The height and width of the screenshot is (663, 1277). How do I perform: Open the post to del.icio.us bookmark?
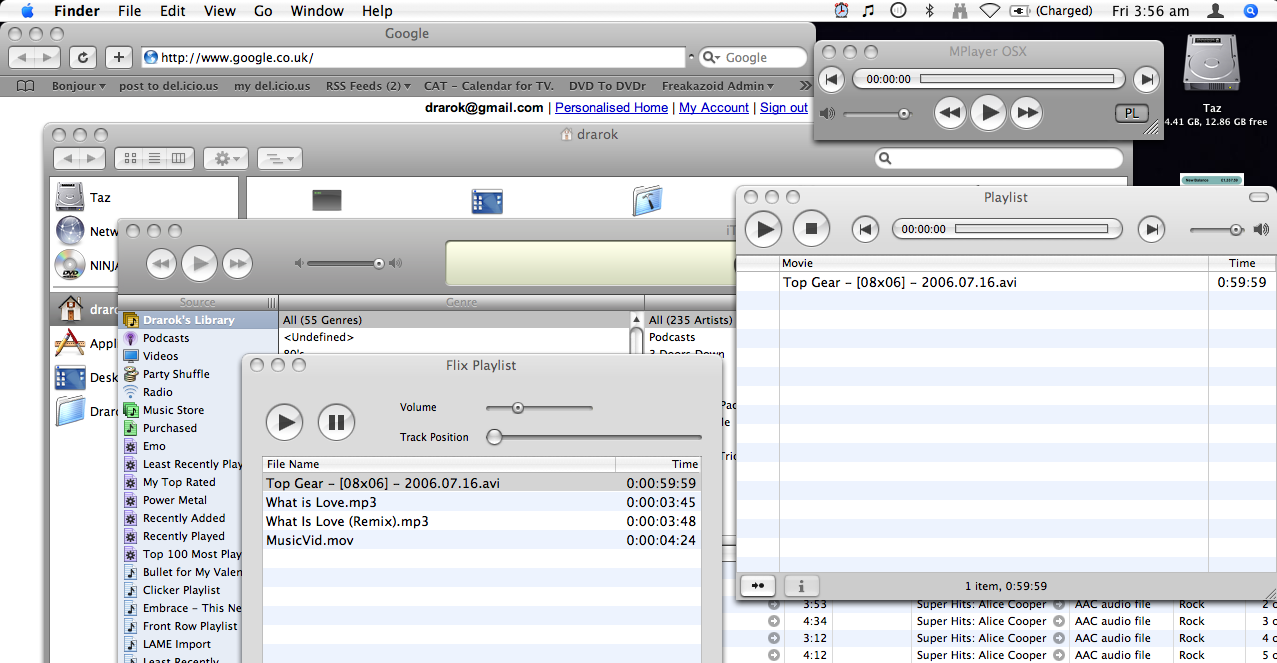tap(168, 86)
